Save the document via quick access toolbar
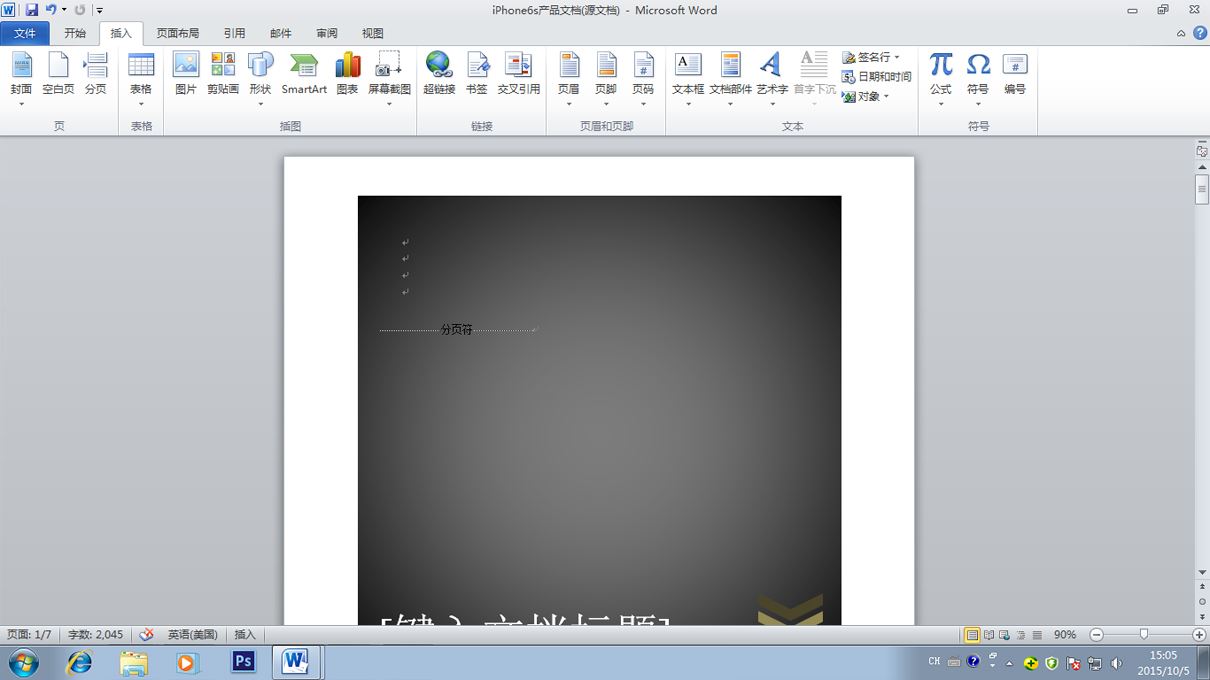The height and width of the screenshot is (680, 1210). [x=32, y=10]
